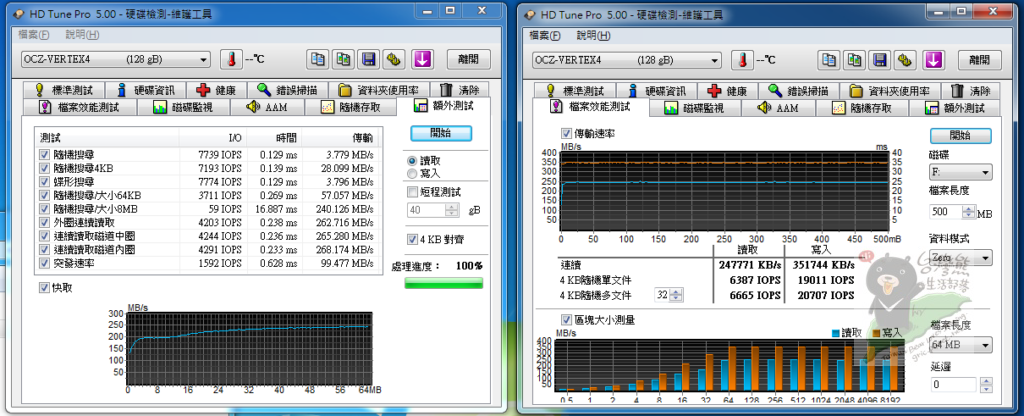Select 寫入 radio button
The height and width of the screenshot is (416, 1024).
coord(411,174)
